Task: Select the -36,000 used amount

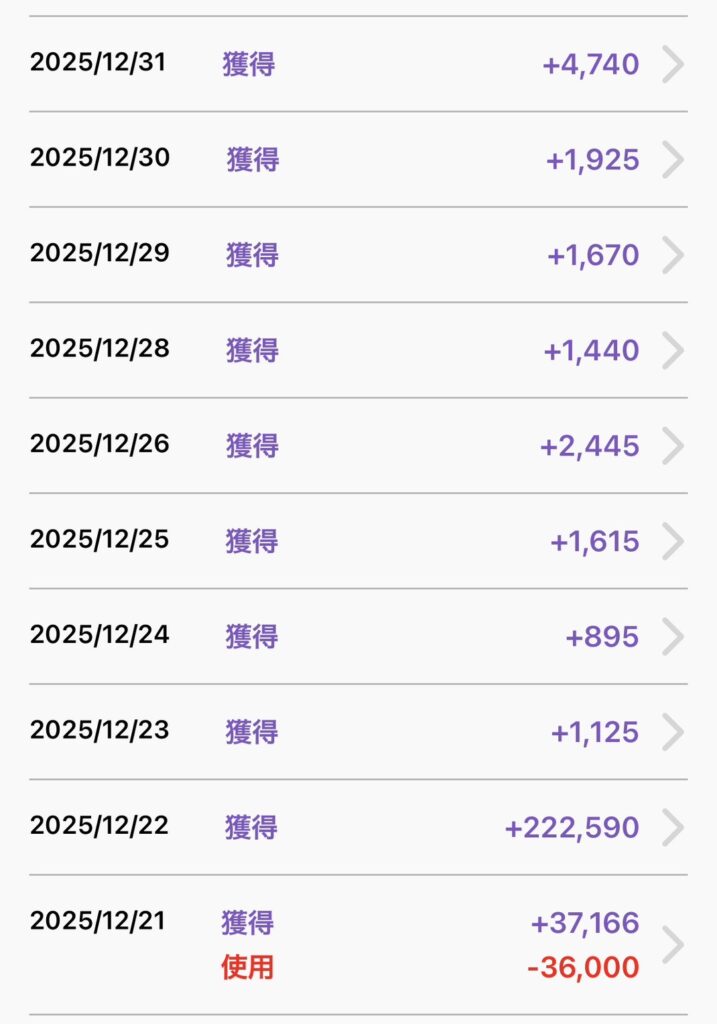Action: coord(583,968)
